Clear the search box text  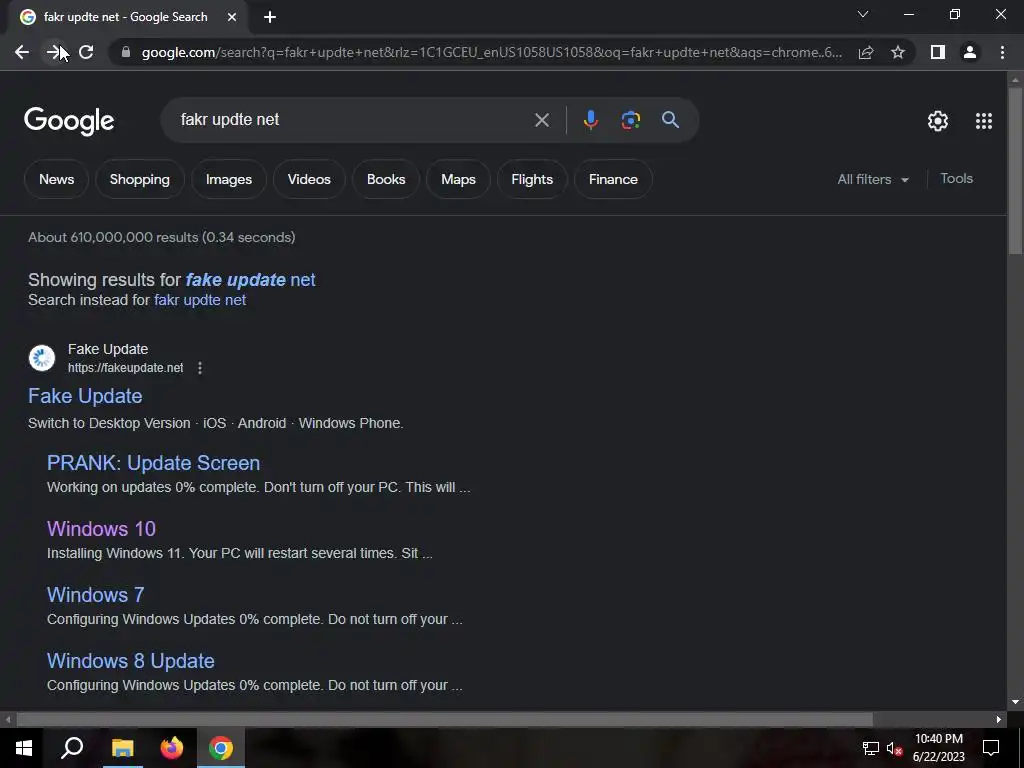pyautogui.click(x=541, y=120)
